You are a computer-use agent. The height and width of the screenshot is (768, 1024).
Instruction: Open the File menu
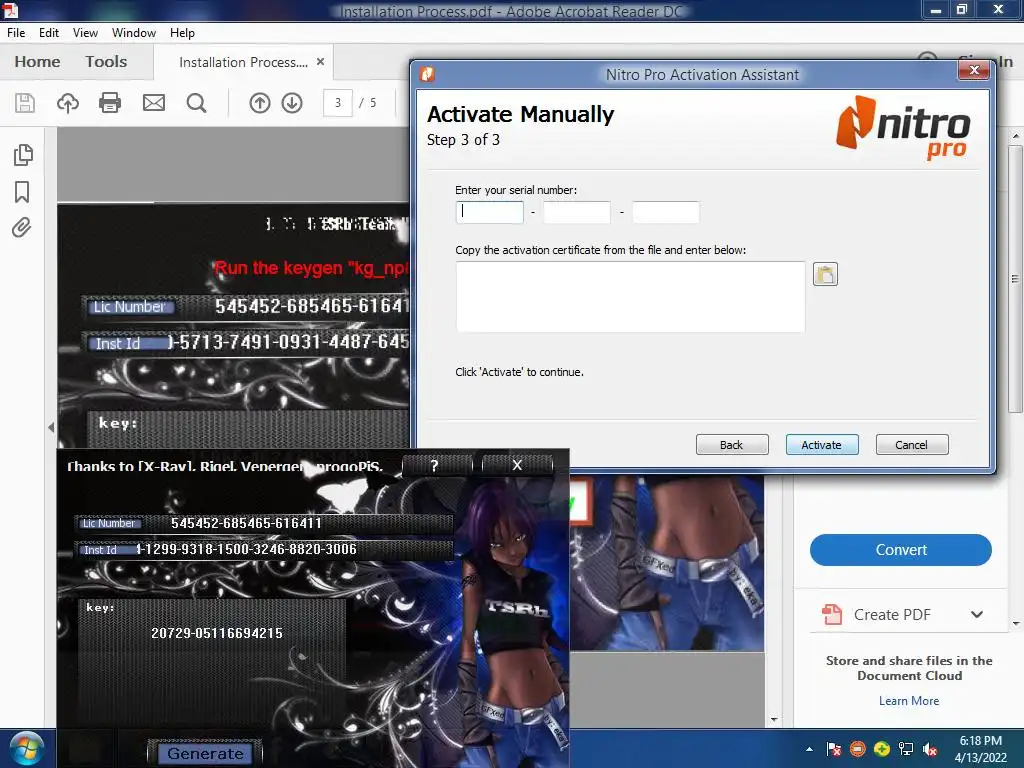(x=16, y=33)
